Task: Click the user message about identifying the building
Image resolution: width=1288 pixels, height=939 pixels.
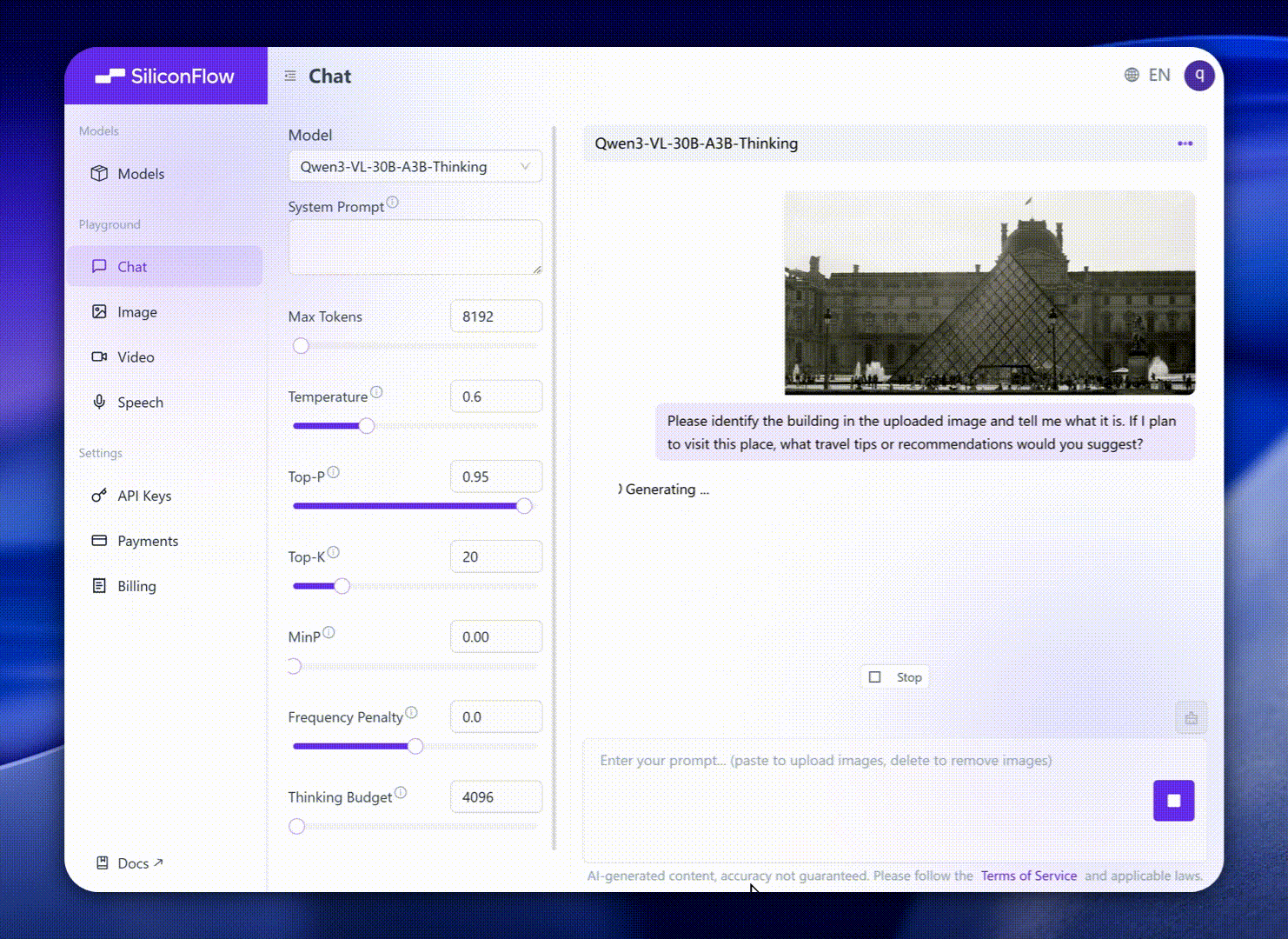Action: point(925,432)
